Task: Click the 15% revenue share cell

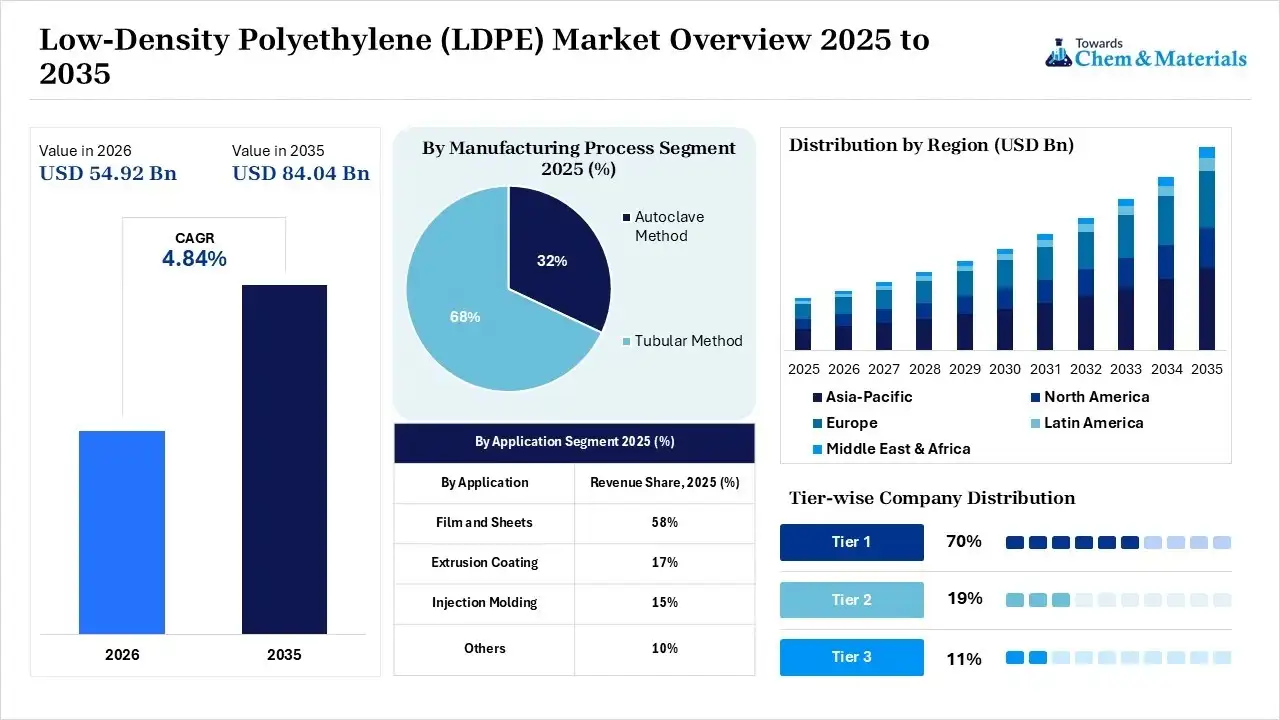Action: pyautogui.click(x=665, y=603)
